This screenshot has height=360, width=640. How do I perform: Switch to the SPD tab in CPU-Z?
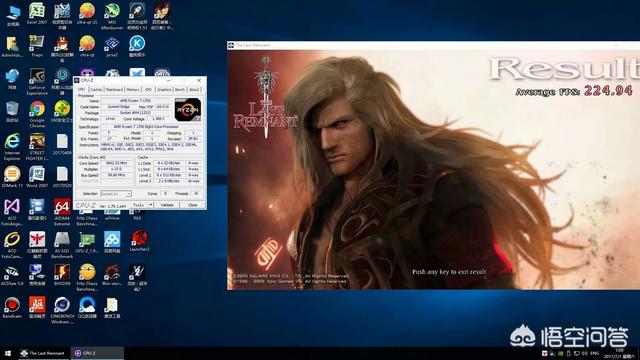(148, 89)
